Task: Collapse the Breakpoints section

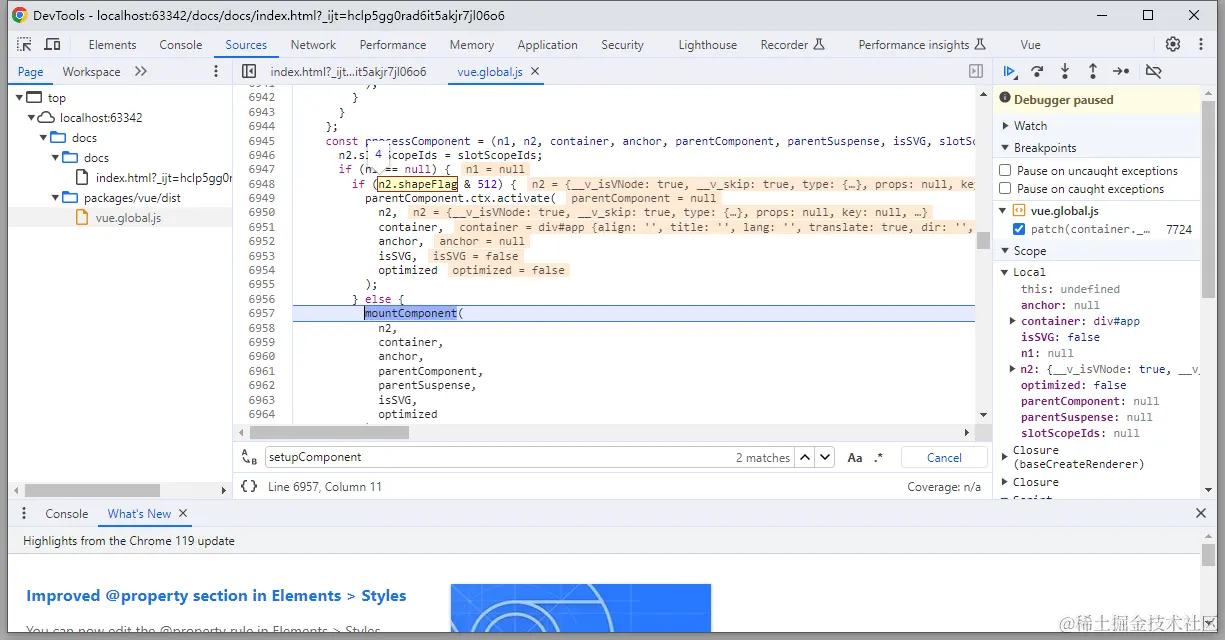Action: 1006,148
